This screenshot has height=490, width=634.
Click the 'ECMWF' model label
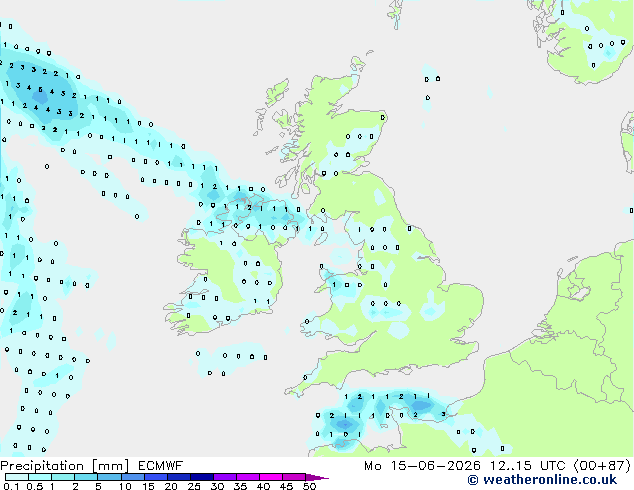pos(161,466)
